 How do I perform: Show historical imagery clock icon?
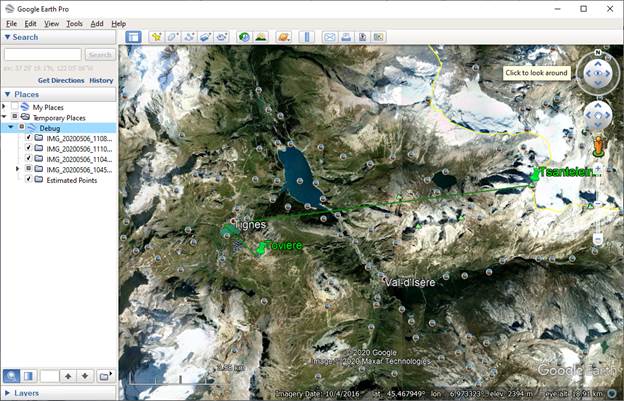(244, 37)
